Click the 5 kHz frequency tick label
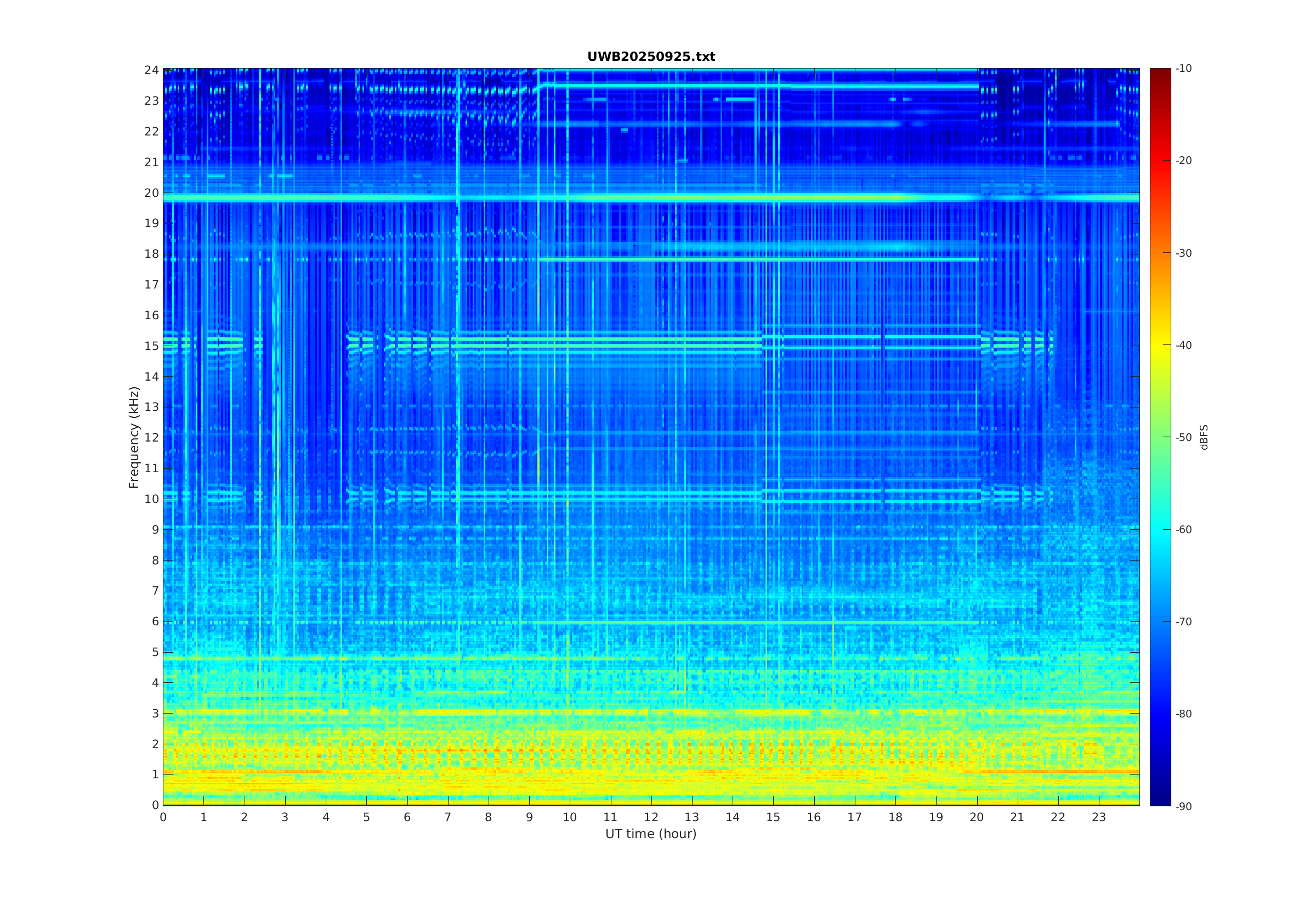The width and height of the screenshot is (1316, 905). pyautogui.click(x=155, y=652)
